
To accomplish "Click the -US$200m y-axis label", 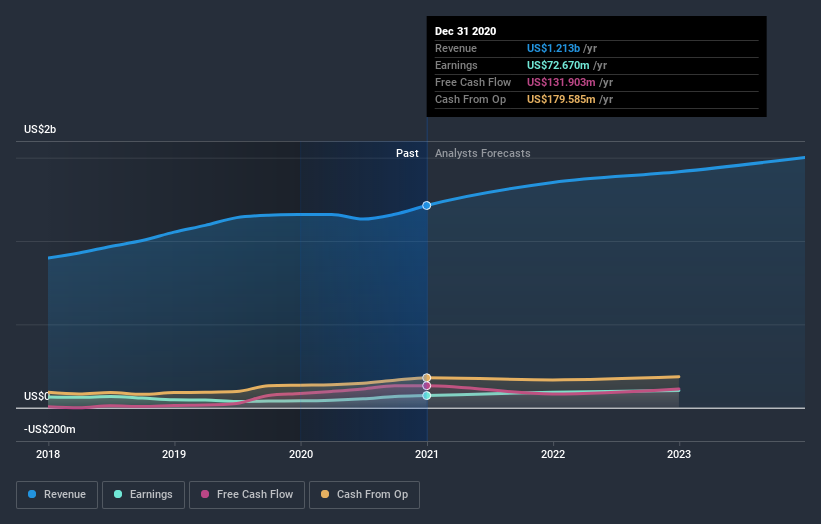I will (x=50, y=429).
